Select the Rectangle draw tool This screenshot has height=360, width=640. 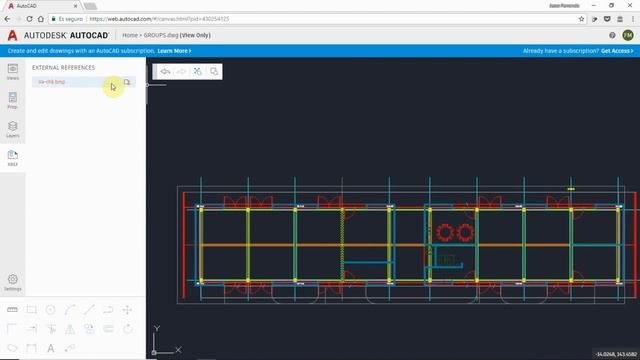pos(31,310)
